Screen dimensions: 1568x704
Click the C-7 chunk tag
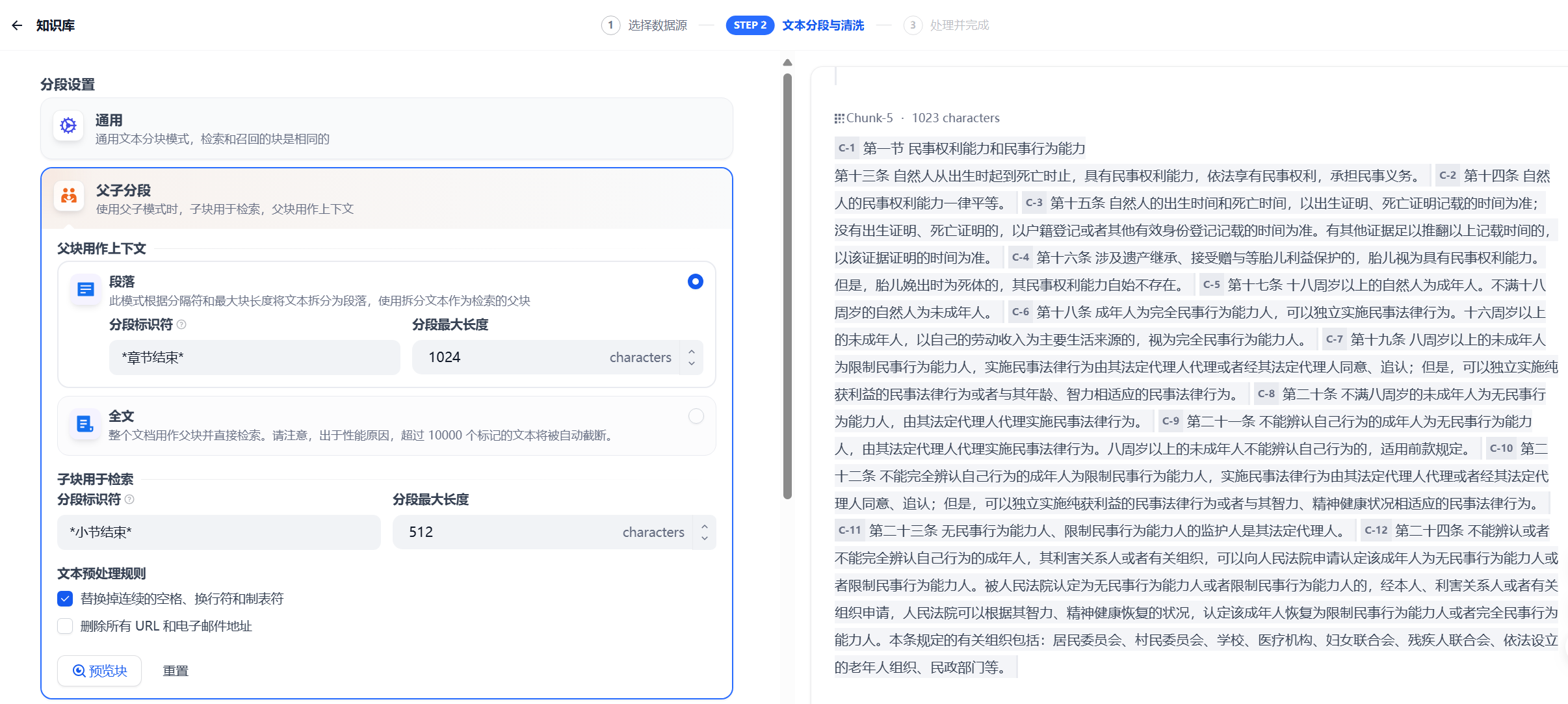click(1334, 339)
